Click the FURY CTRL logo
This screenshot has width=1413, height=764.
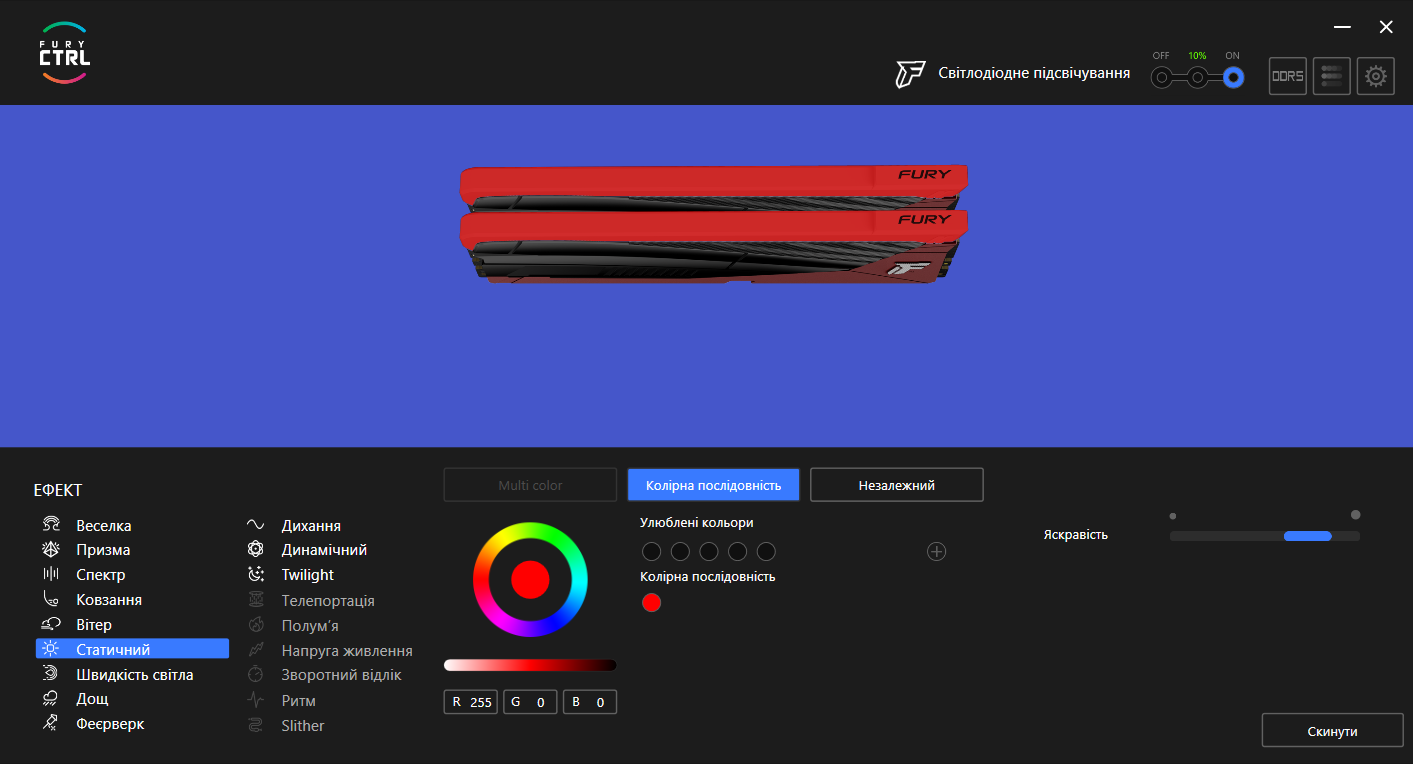tap(65, 52)
